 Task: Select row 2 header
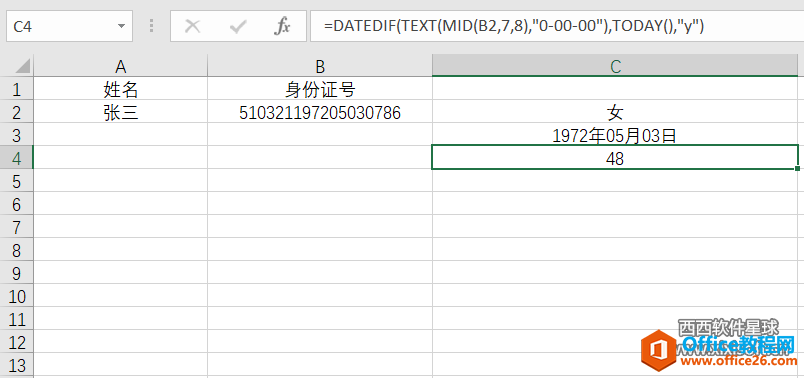[x=16, y=112]
